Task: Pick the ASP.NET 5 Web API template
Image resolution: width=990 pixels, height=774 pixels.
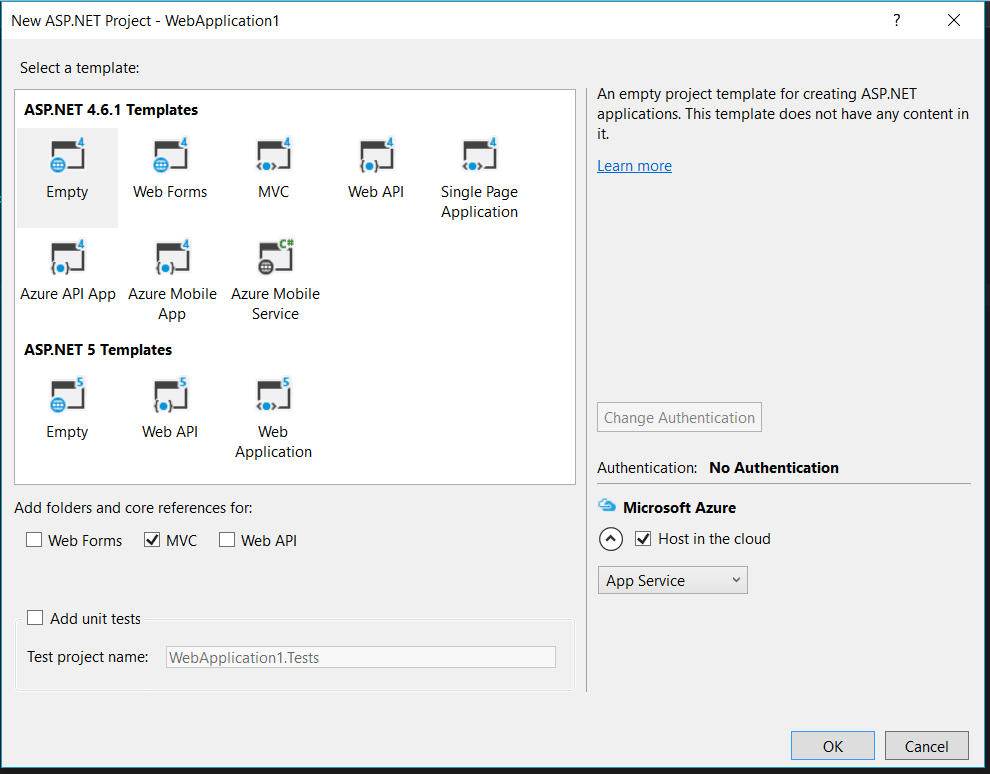Action: coord(170,397)
